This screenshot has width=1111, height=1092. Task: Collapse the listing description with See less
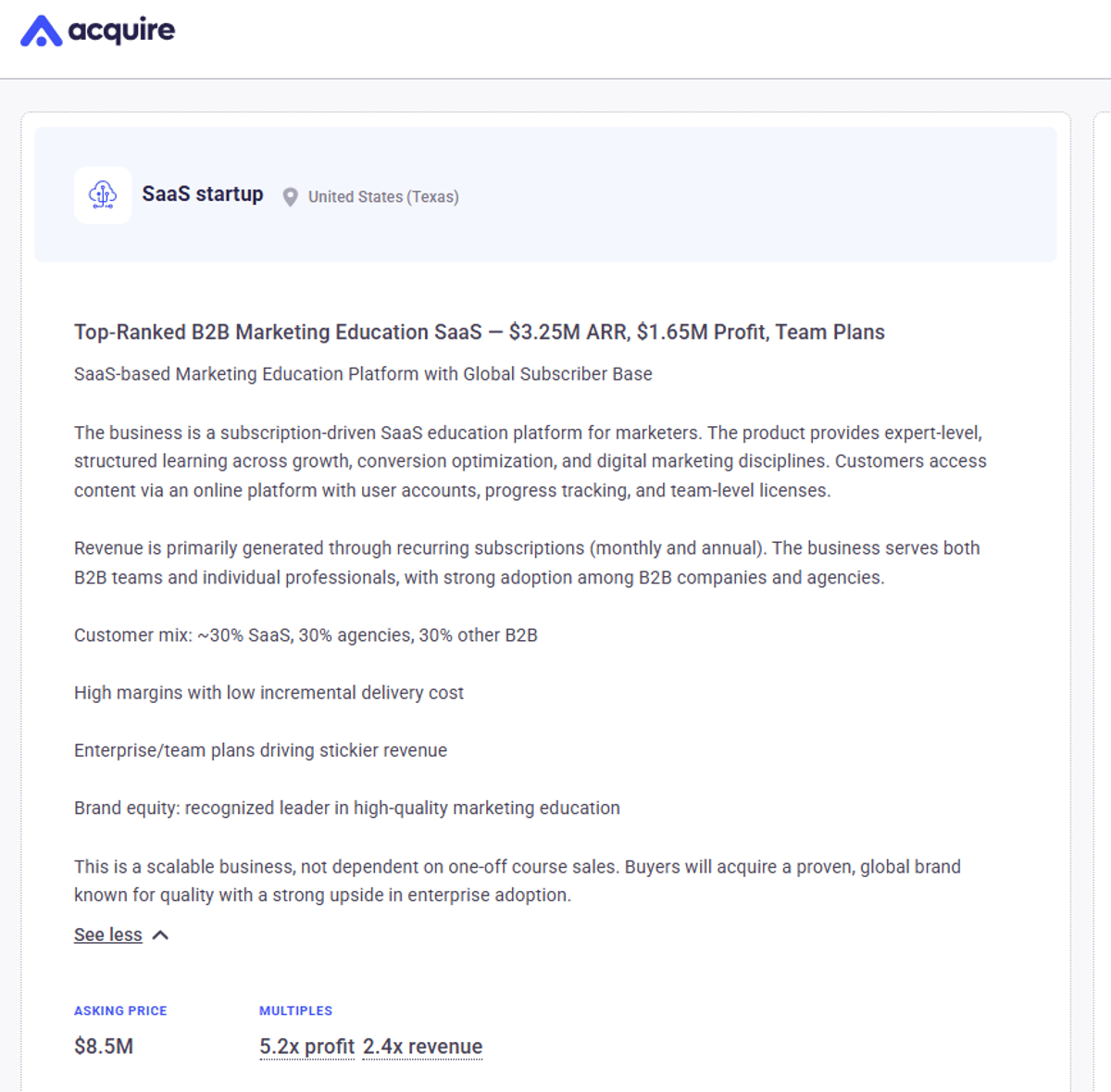coord(107,935)
